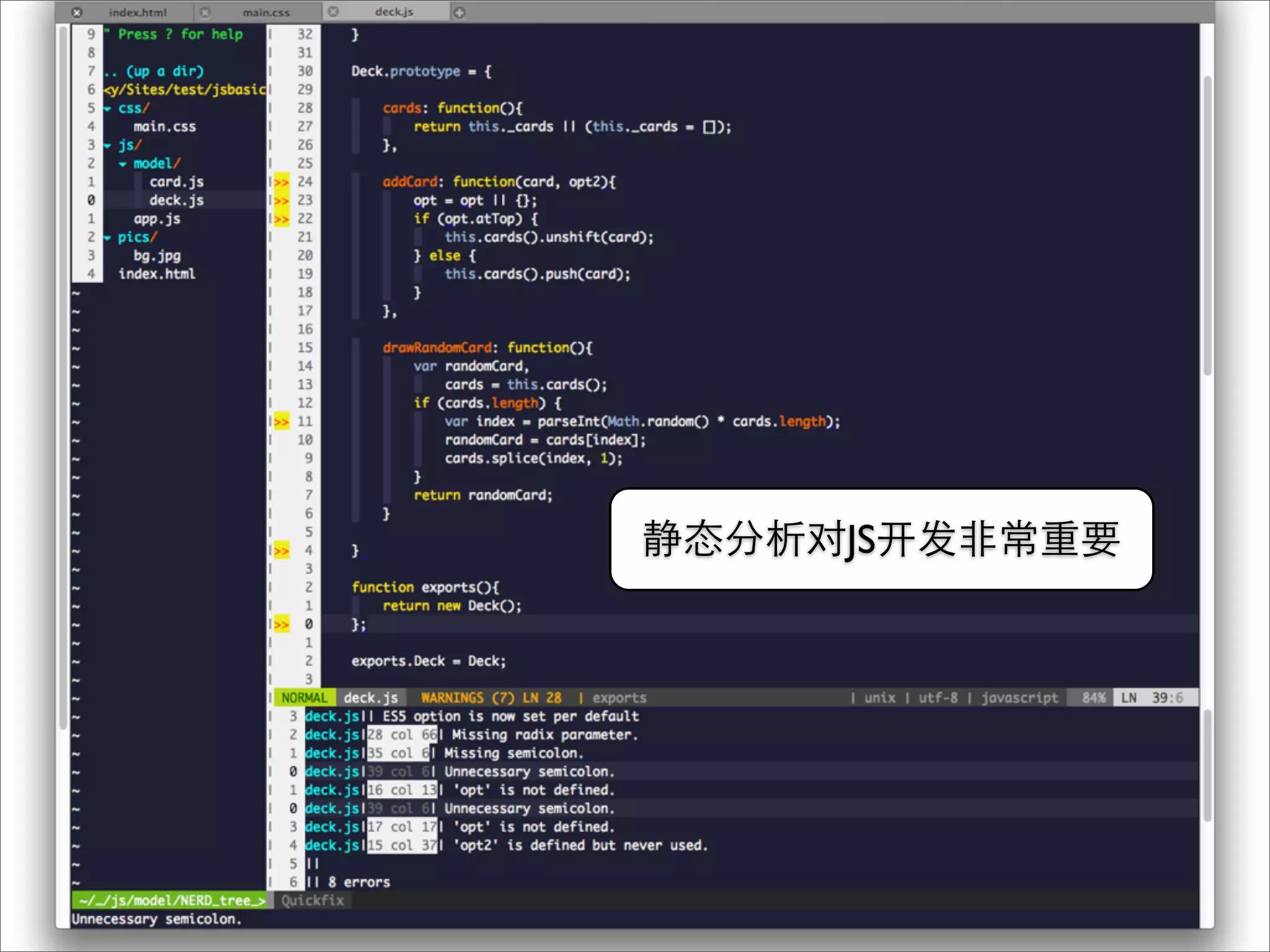The height and width of the screenshot is (952, 1270).
Task: Switch to the index.html tab
Action: click(x=137, y=12)
